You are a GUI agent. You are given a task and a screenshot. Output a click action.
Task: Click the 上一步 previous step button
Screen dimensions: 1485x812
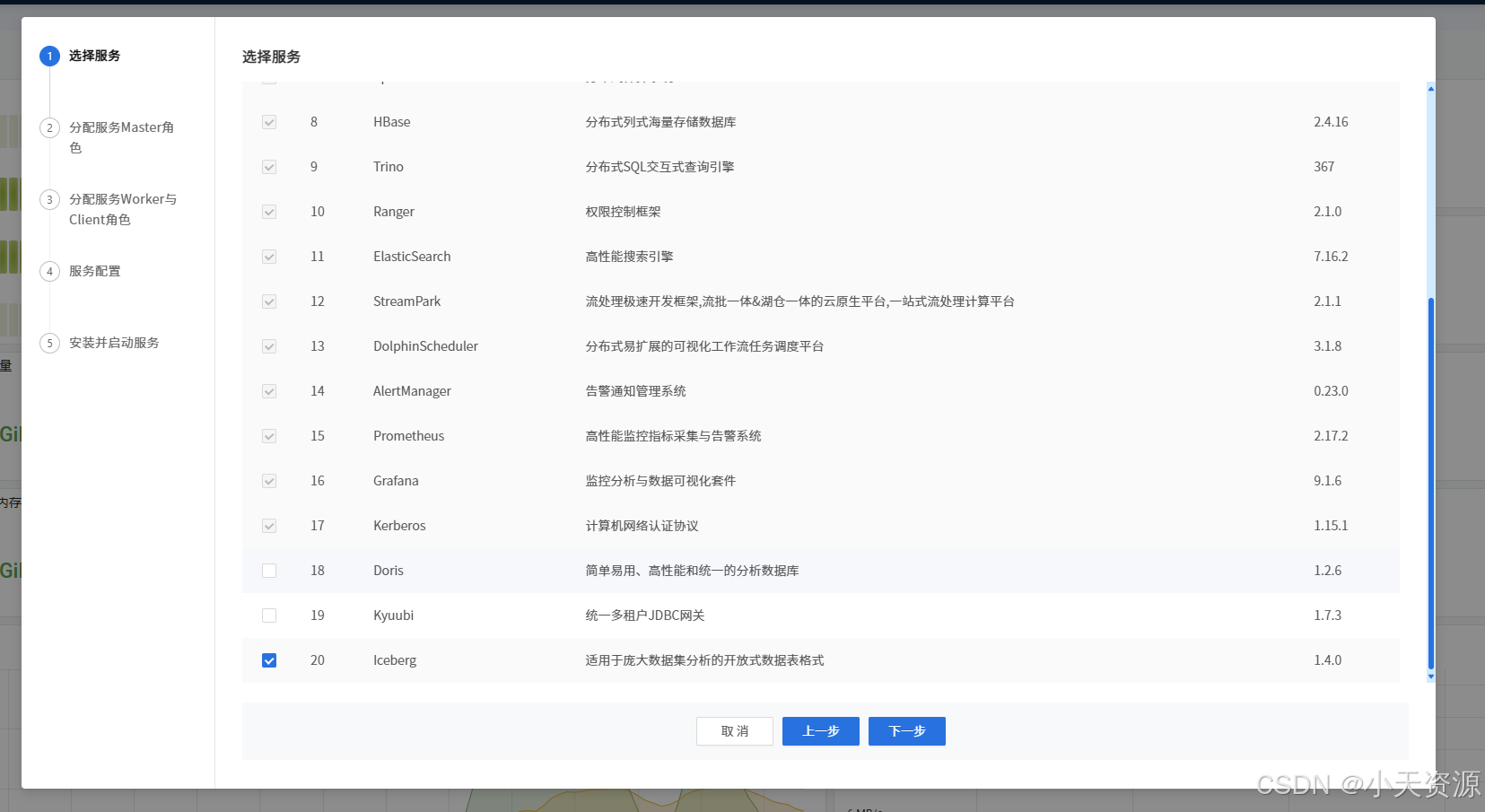tap(821, 731)
